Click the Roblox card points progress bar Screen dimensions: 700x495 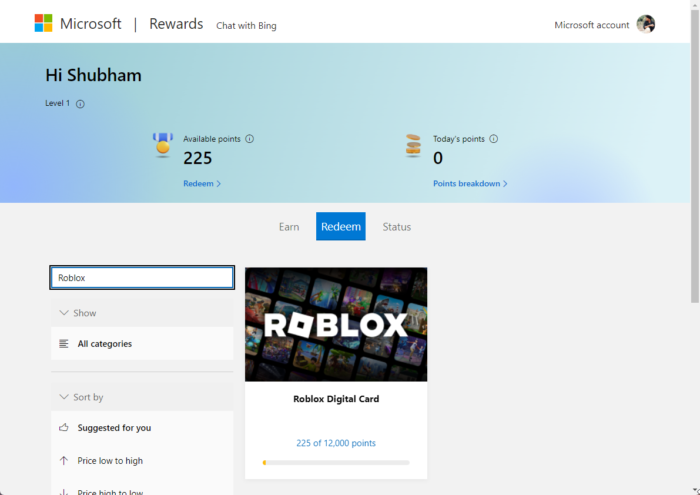(x=336, y=463)
